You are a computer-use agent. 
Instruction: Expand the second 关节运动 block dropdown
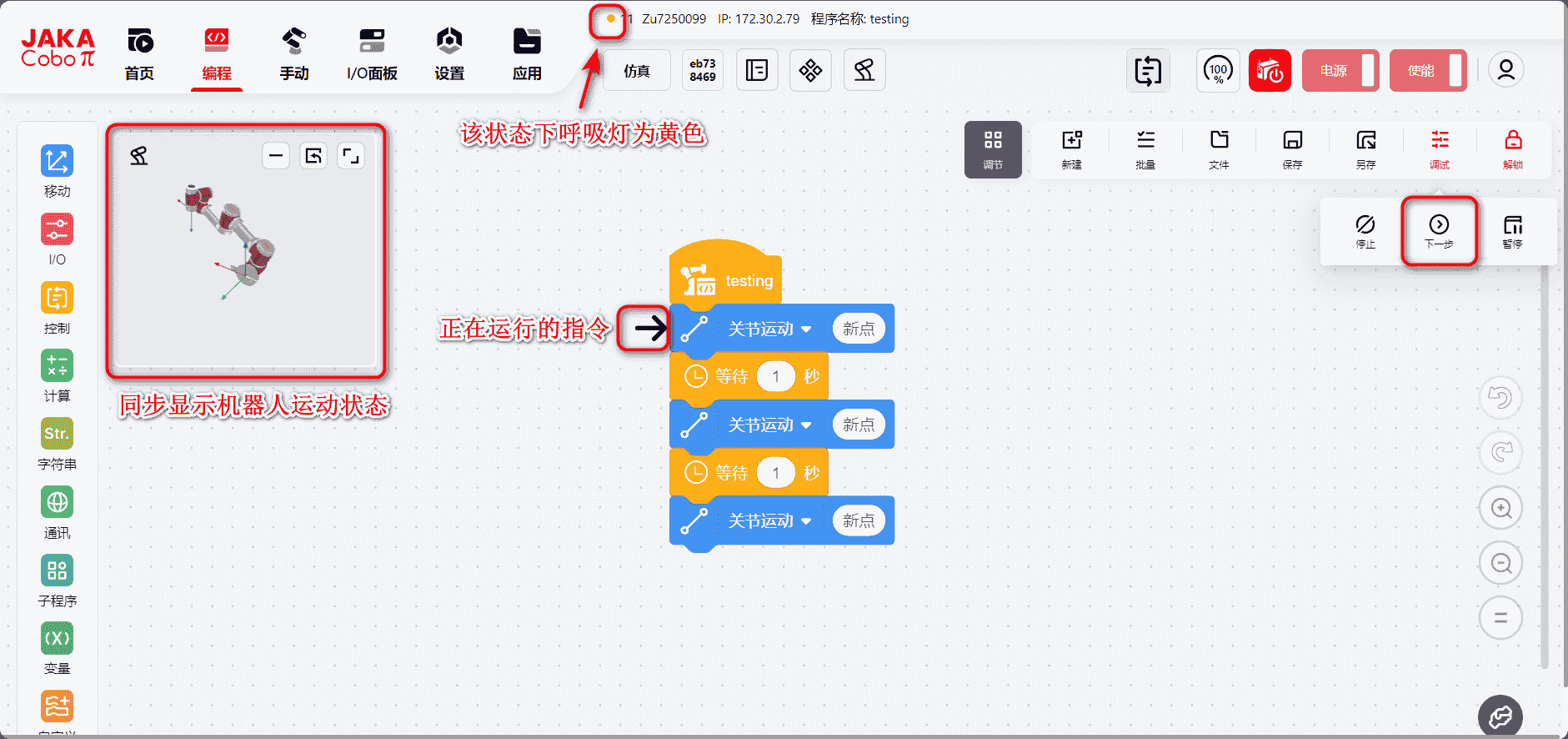pyautogui.click(x=805, y=425)
